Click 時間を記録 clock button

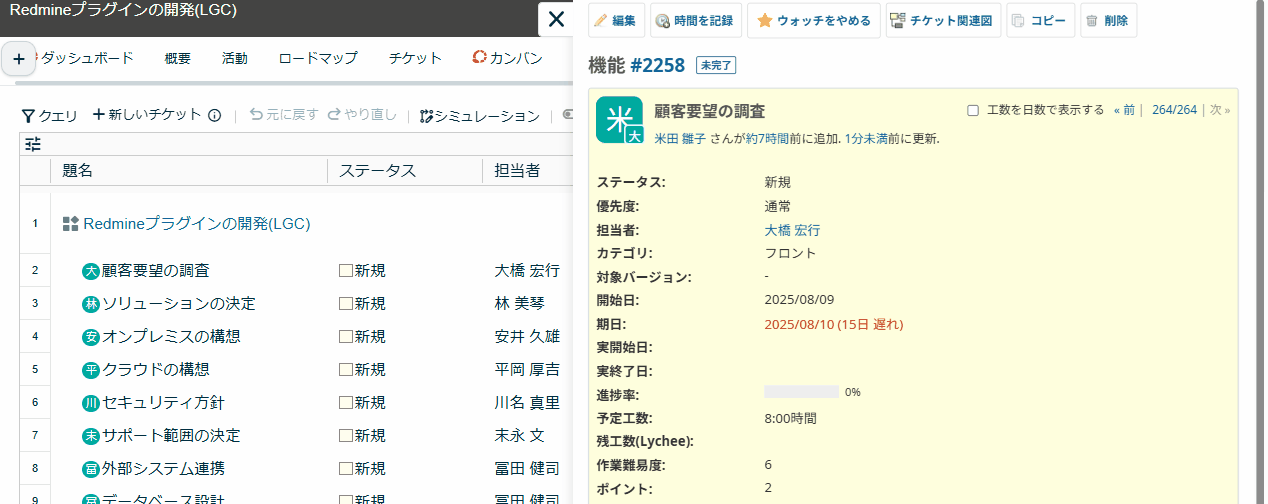(x=694, y=20)
